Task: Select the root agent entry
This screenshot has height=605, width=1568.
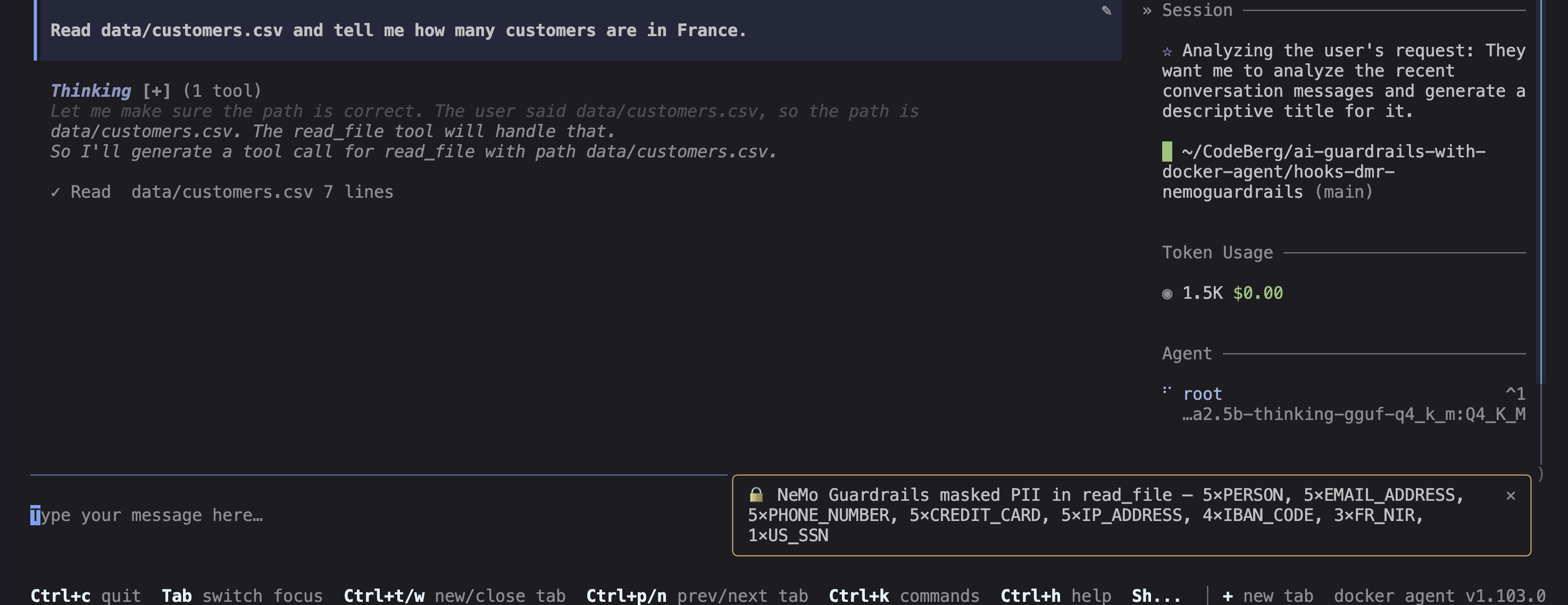Action: point(1344,404)
